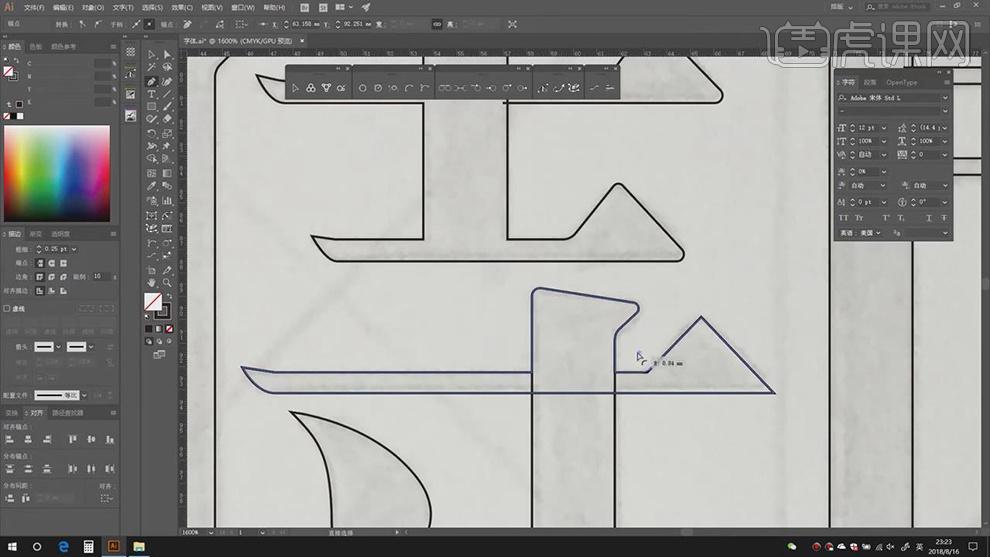Image resolution: width=990 pixels, height=557 pixels.
Task: Open the font size 12 pt dropdown
Action: [883, 128]
